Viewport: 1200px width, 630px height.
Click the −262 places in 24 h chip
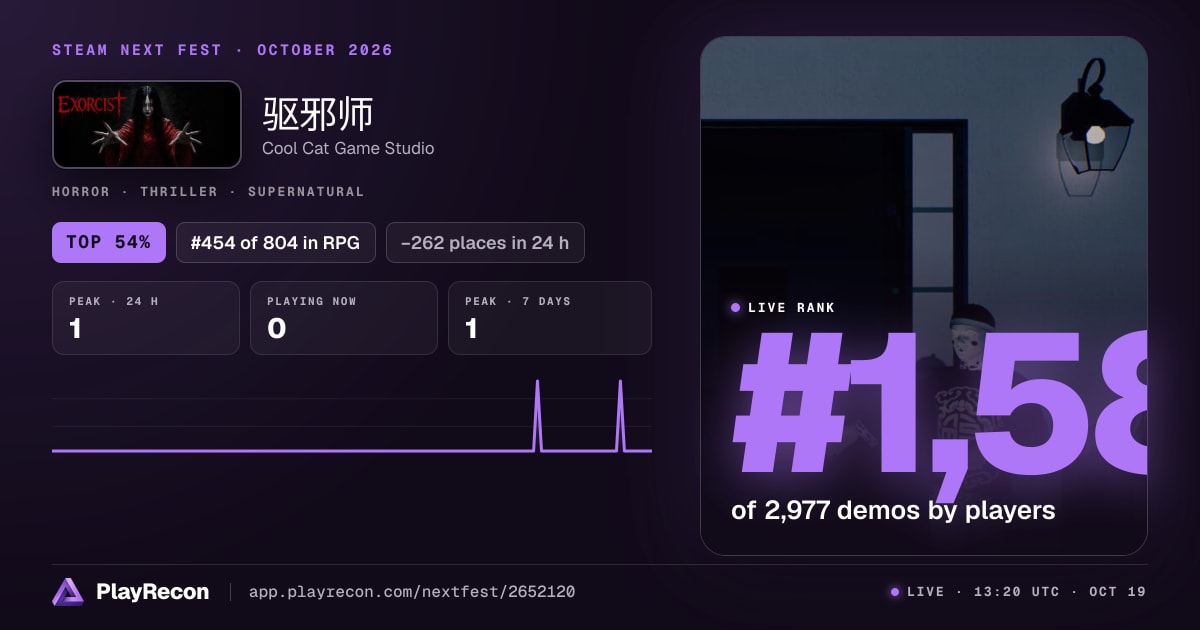(485, 242)
